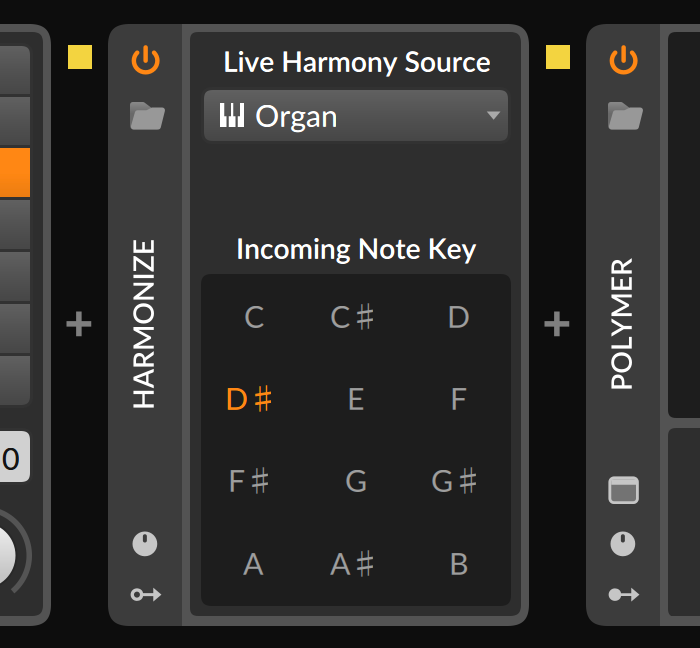
Task: Open Harmonize preset folder icon
Action: [146, 116]
